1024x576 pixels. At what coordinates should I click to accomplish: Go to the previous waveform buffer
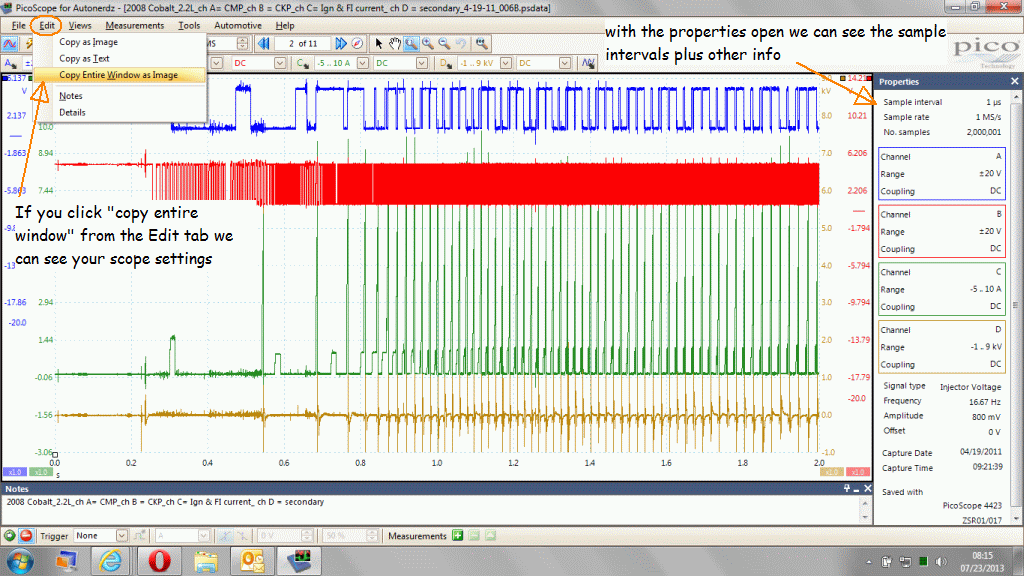[x=264, y=44]
